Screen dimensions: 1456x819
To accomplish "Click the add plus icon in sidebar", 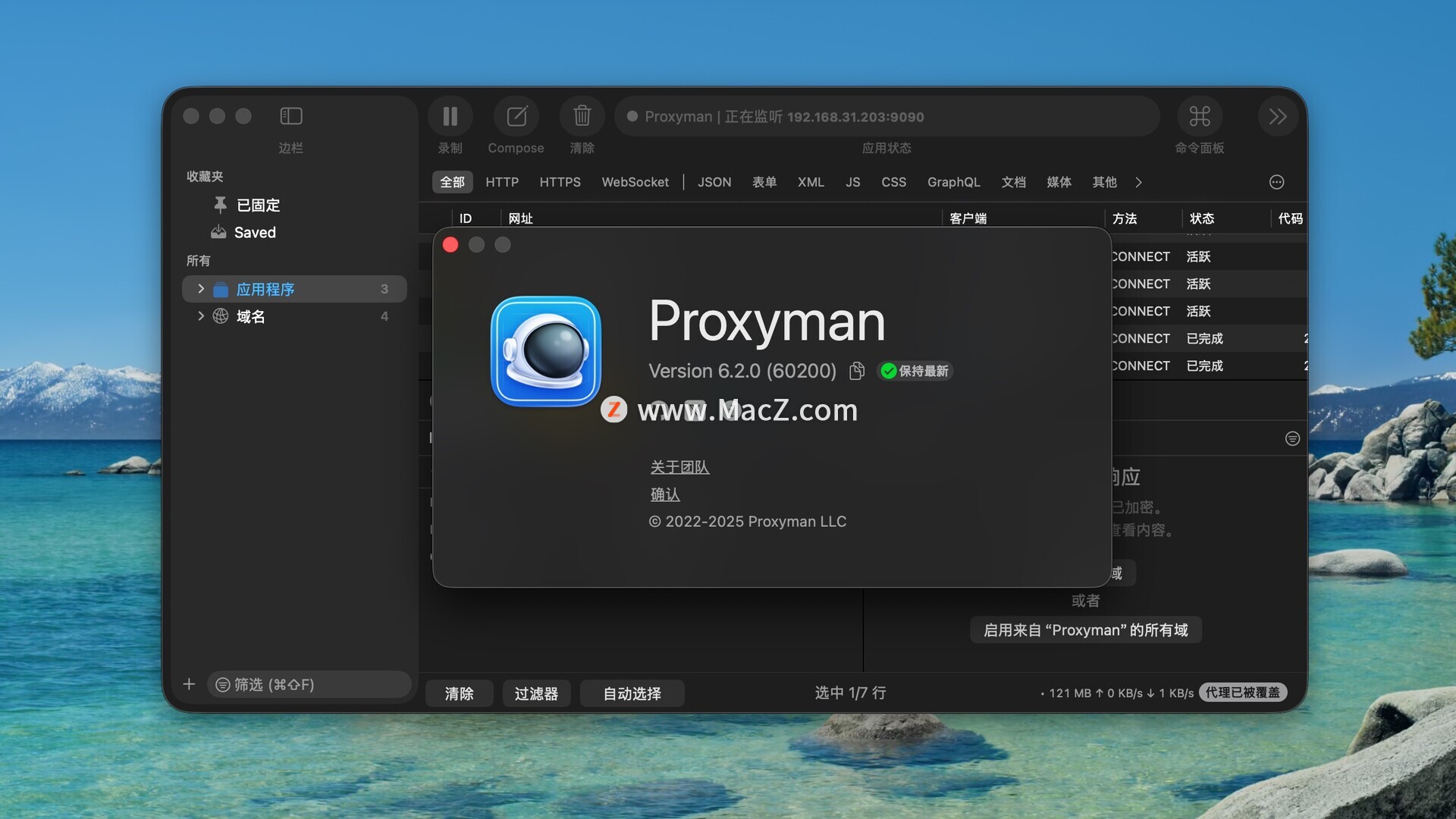I will pos(189,684).
